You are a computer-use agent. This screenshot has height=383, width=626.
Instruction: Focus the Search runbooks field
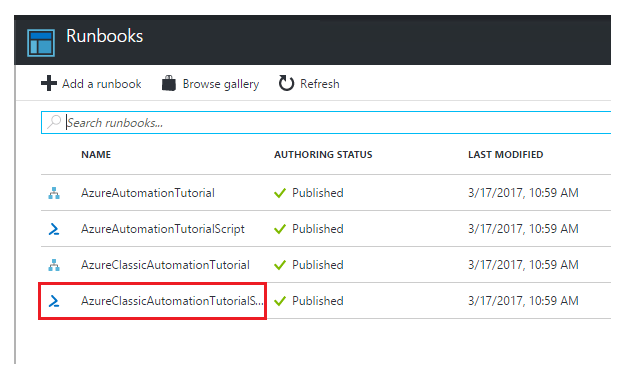(x=326, y=122)
